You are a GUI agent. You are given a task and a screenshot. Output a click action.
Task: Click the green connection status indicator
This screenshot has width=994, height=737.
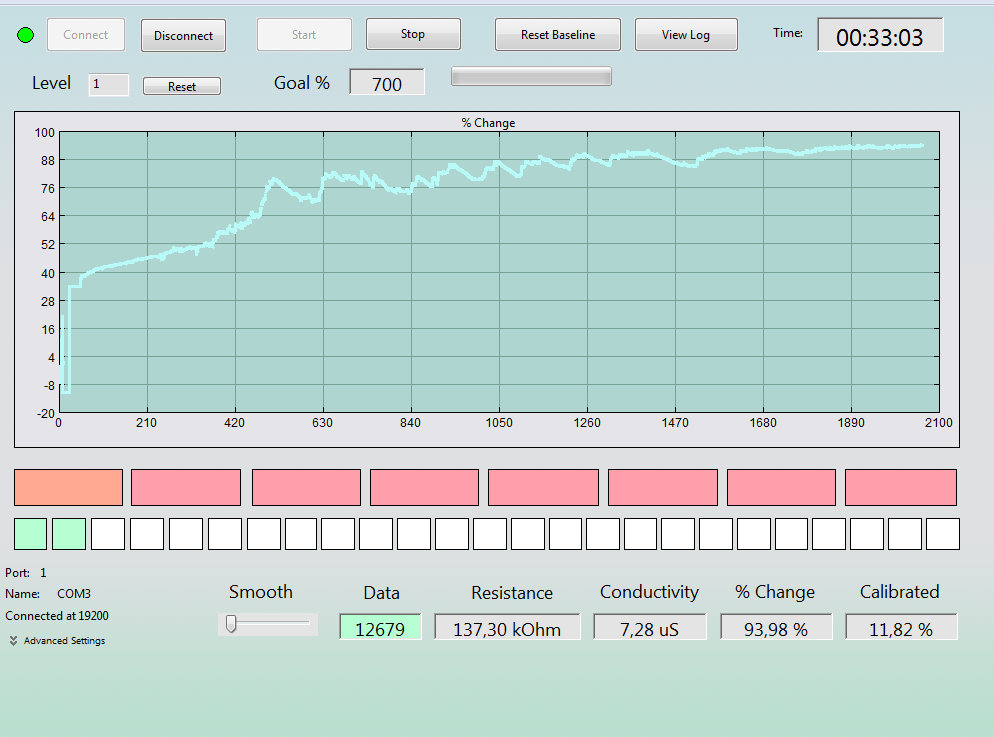tap(25, 35)
